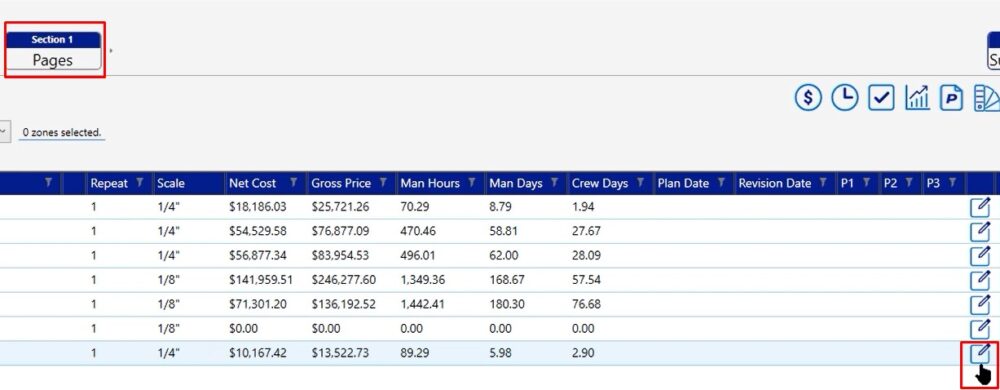1000x390 pixels.
Task: Expand the arrow beside Section 1 Pages
Action: [x=111, y=50]
